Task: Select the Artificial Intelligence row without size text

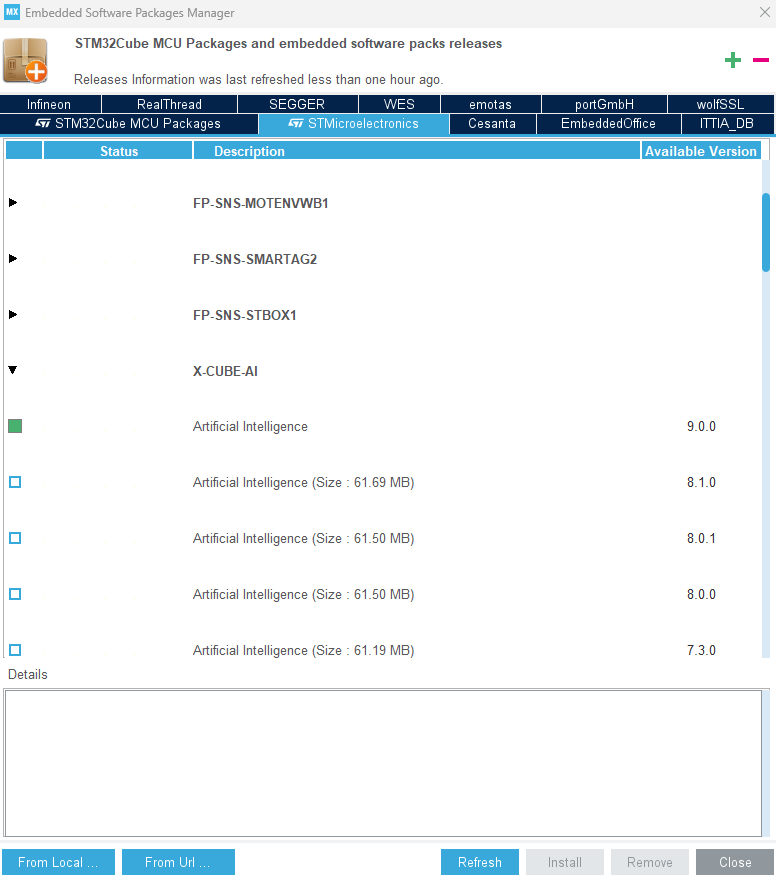Action: pos(250,427)
